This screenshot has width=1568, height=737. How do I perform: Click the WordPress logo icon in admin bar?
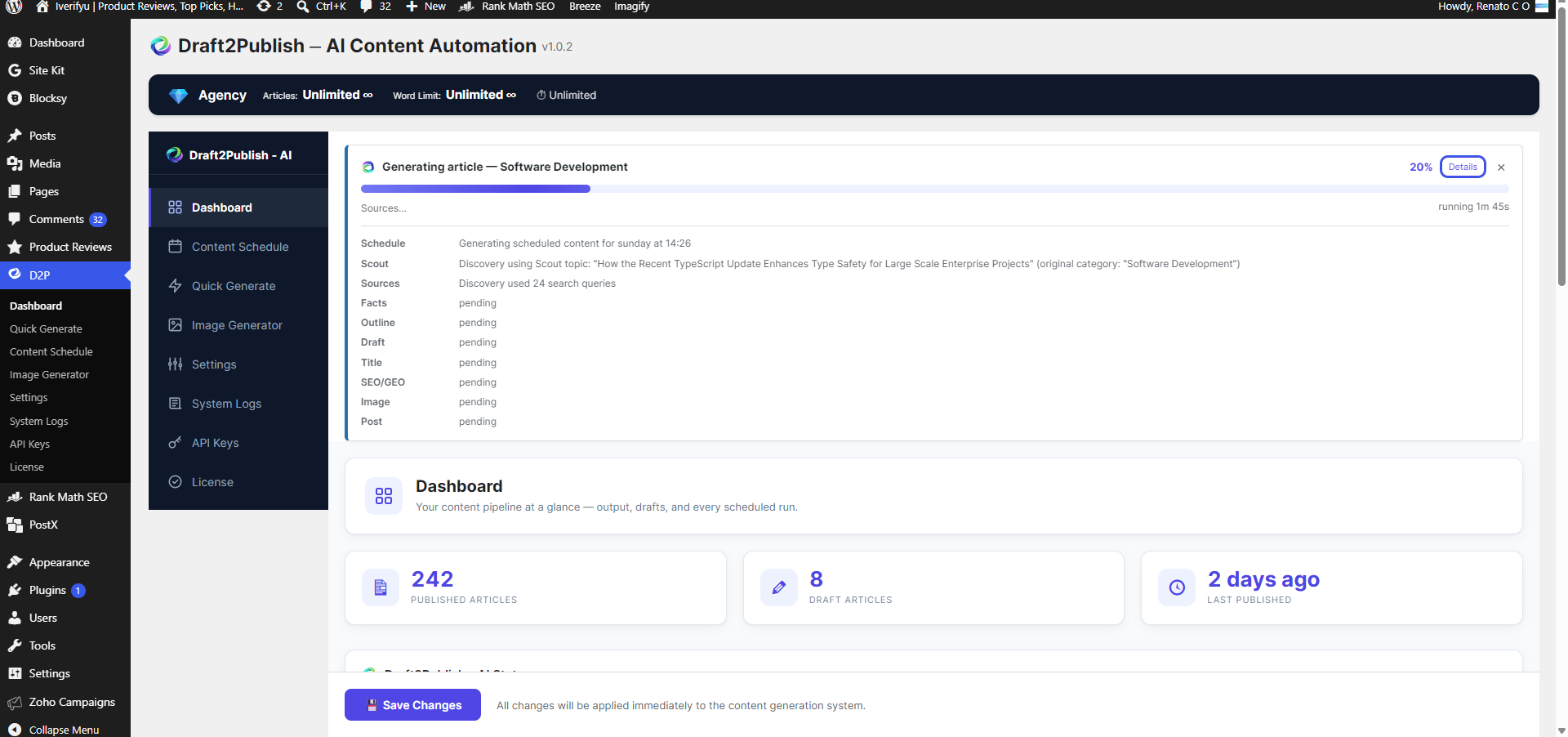click(14, 7)
